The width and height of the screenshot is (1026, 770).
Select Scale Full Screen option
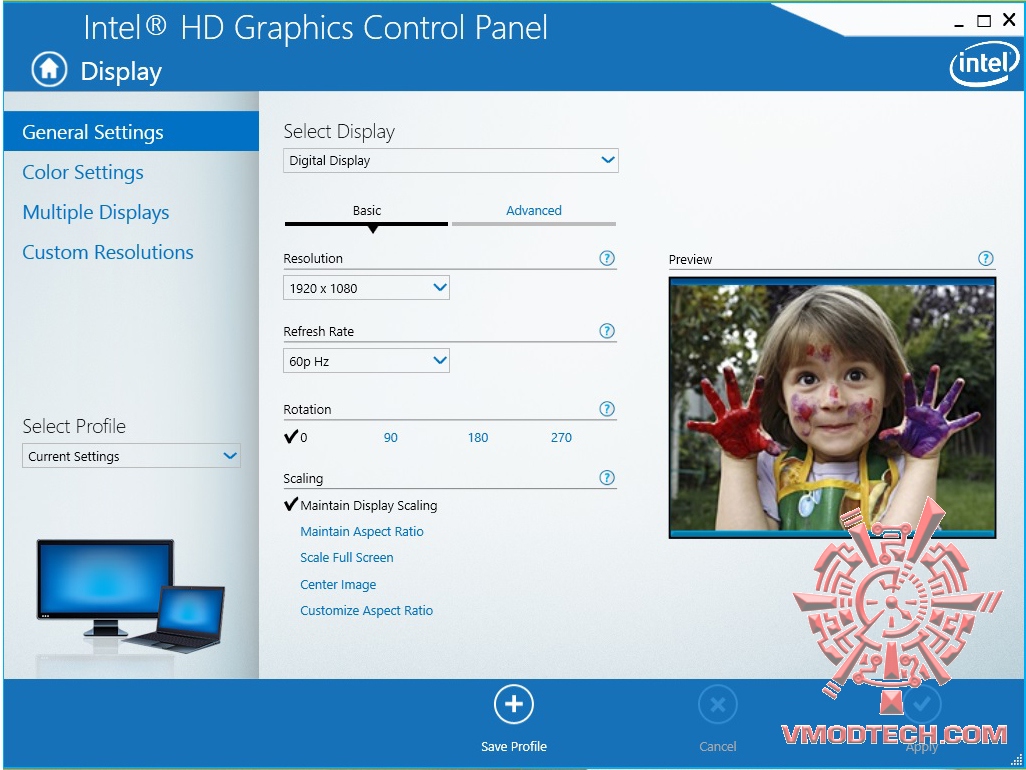tap(347, 558)
